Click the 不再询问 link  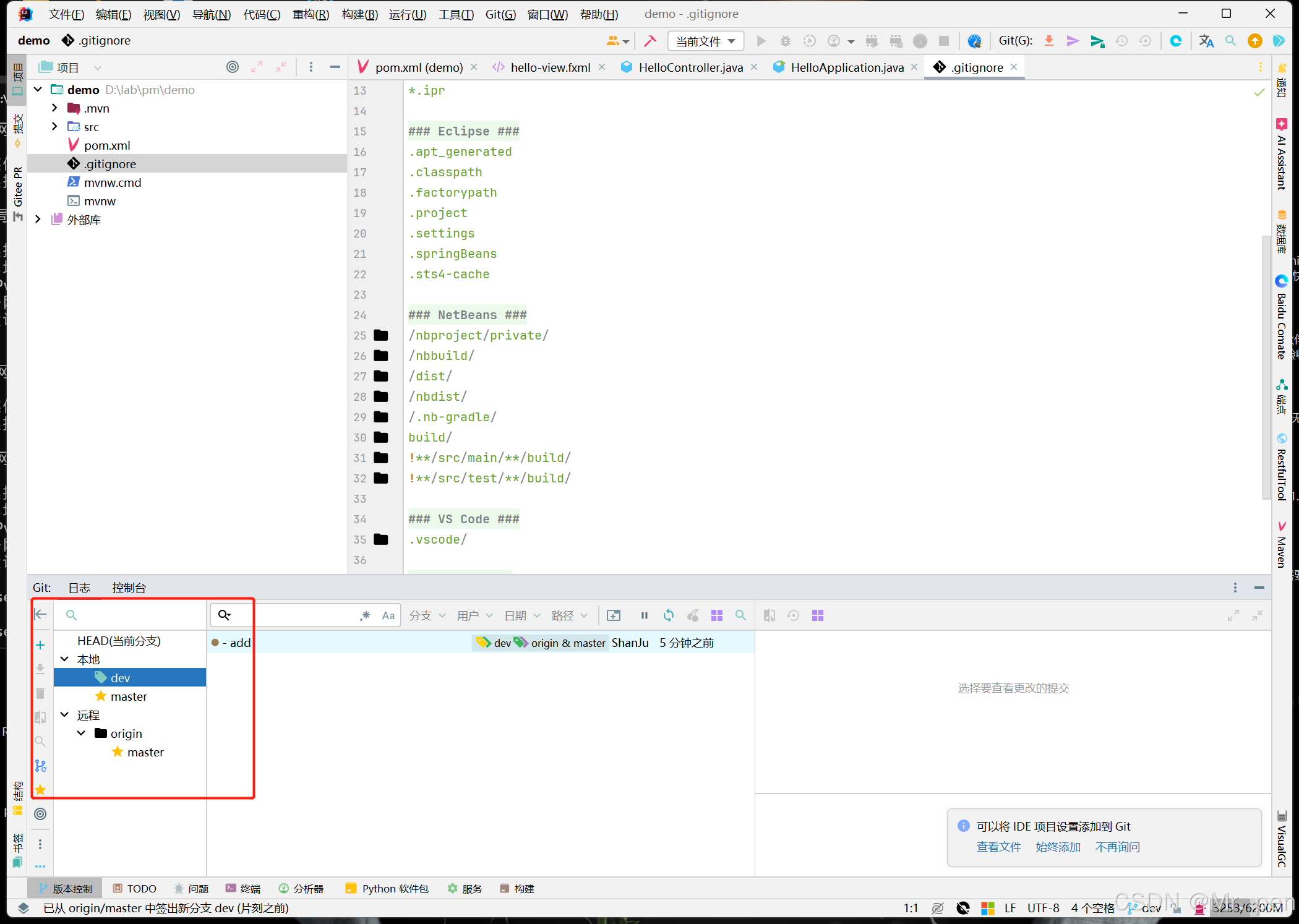point(1117,847)
